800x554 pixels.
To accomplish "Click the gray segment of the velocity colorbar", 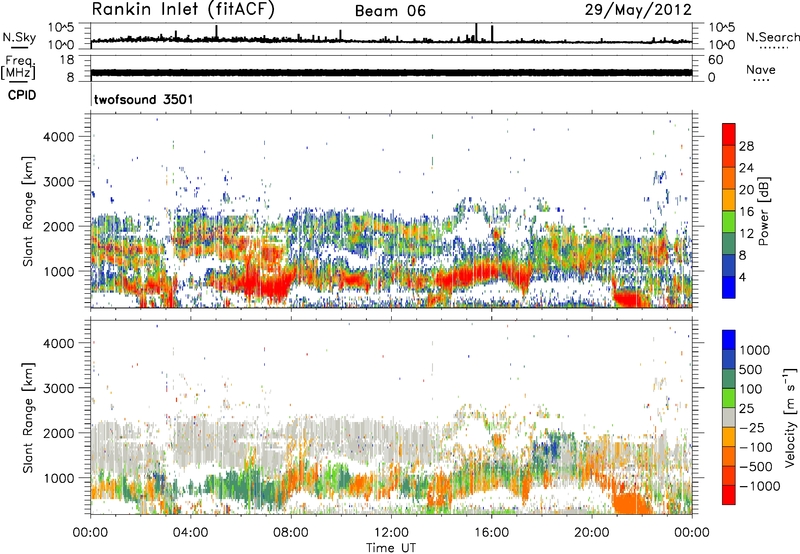I will pos(729,417).
